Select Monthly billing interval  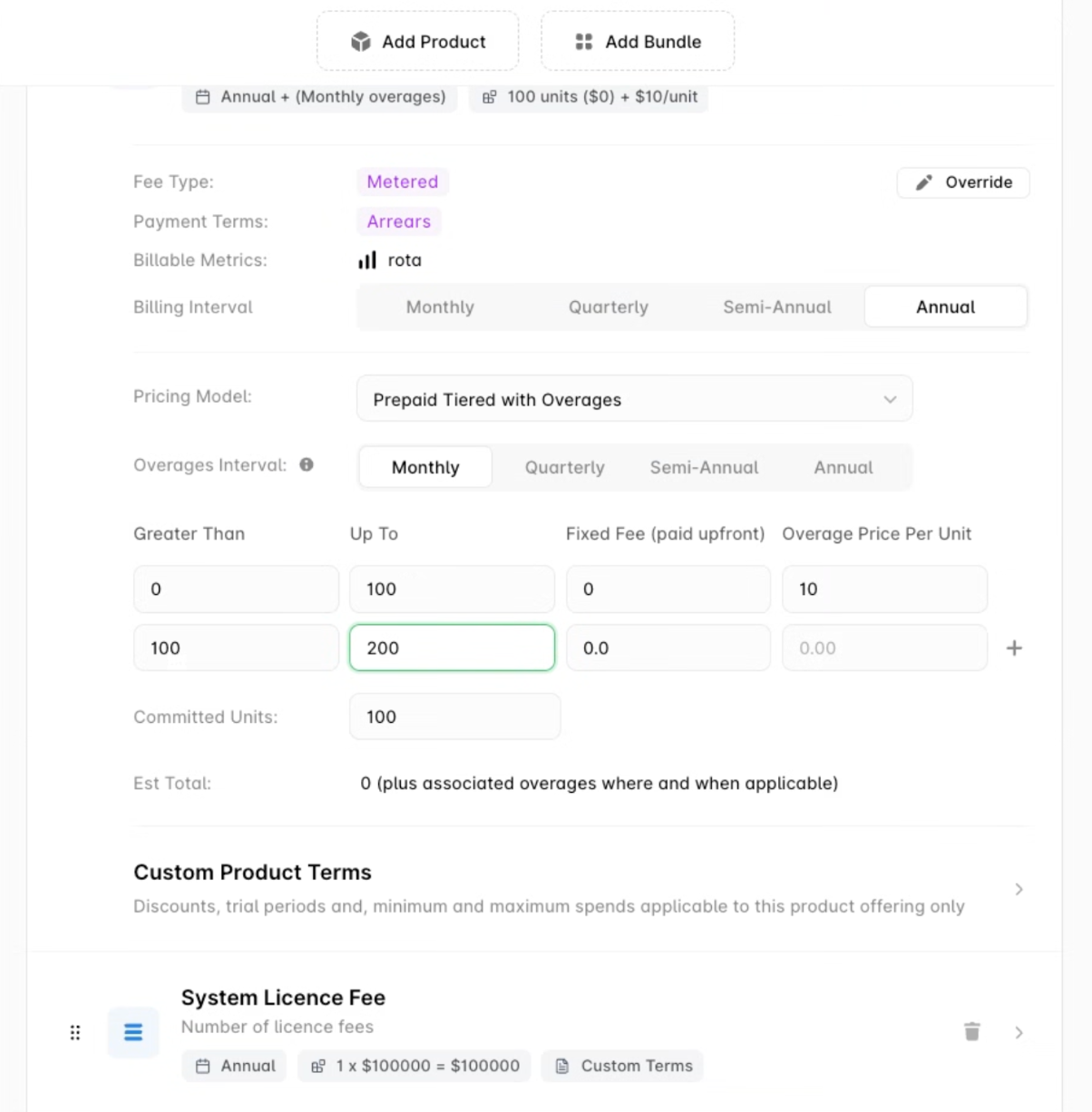click(x=440, y=307)
